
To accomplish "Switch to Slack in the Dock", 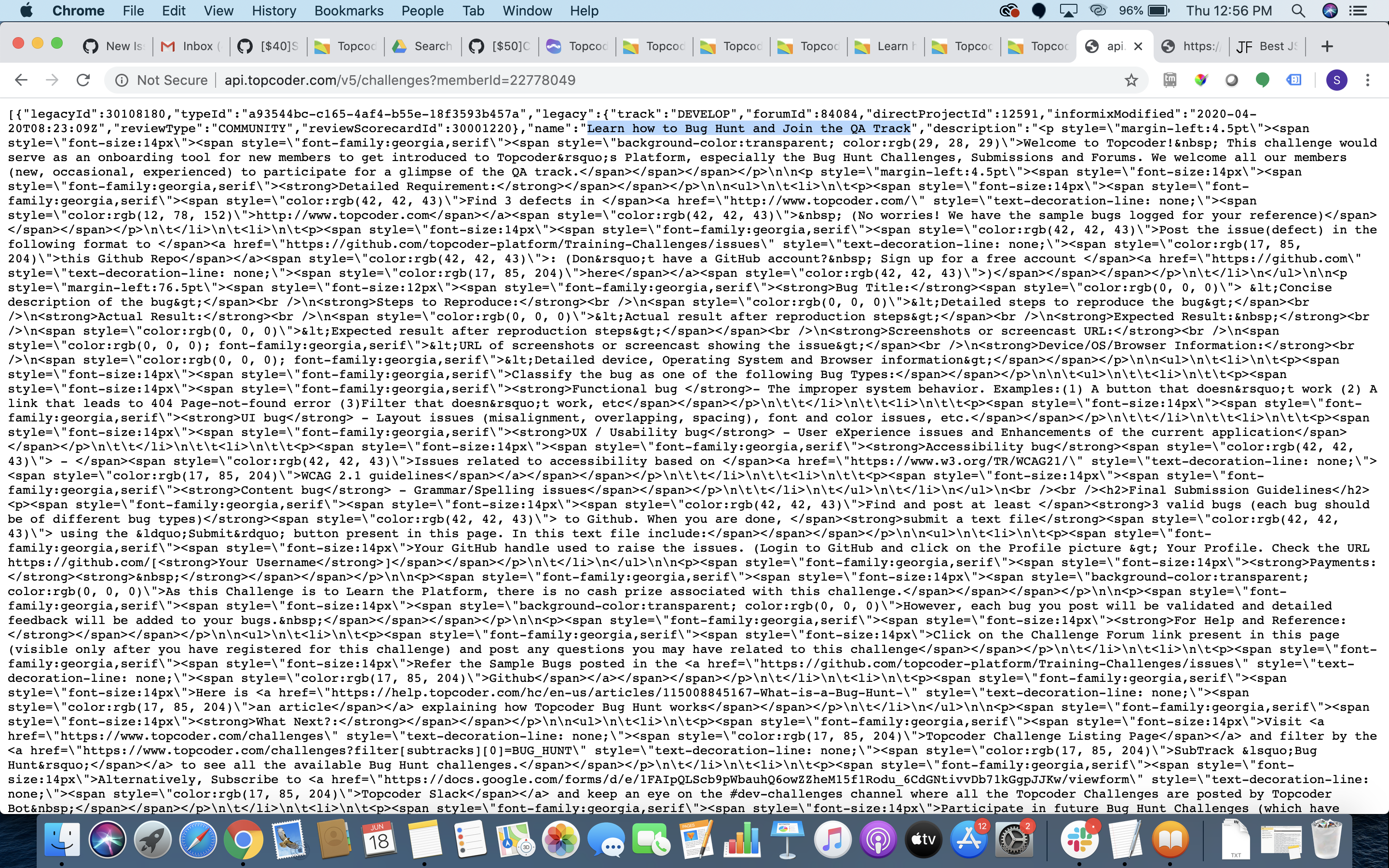I will (x=1079, y=839).
